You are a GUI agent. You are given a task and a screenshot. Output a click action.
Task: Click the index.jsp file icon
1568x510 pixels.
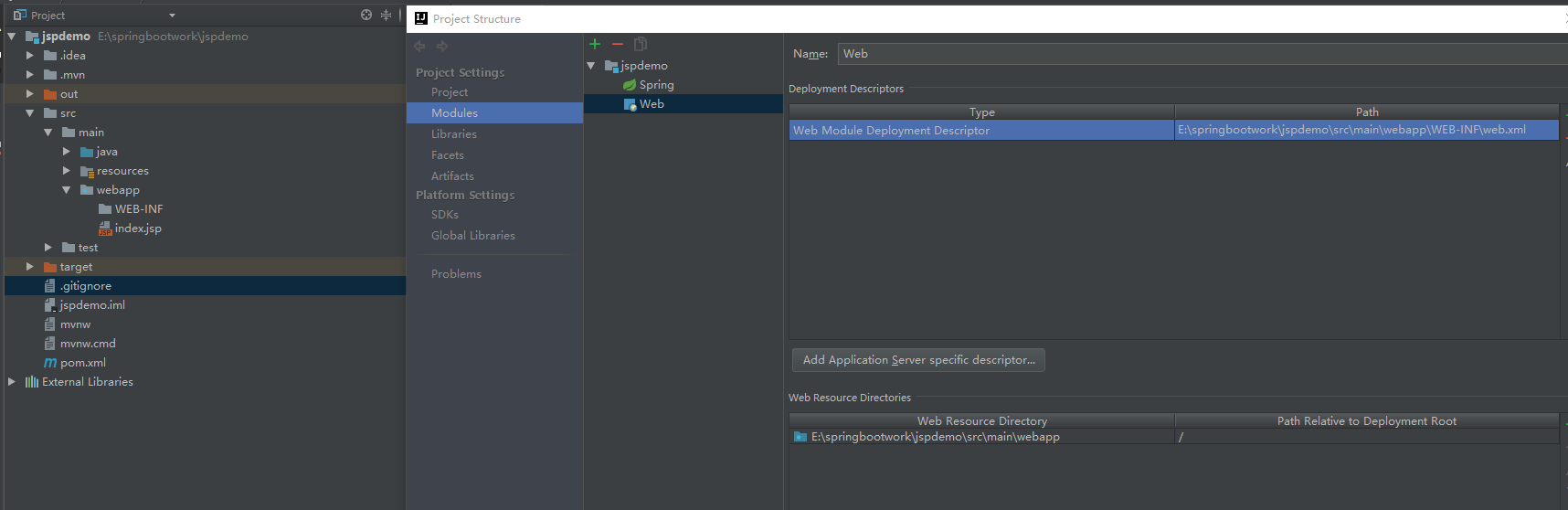tap(105, 228)
